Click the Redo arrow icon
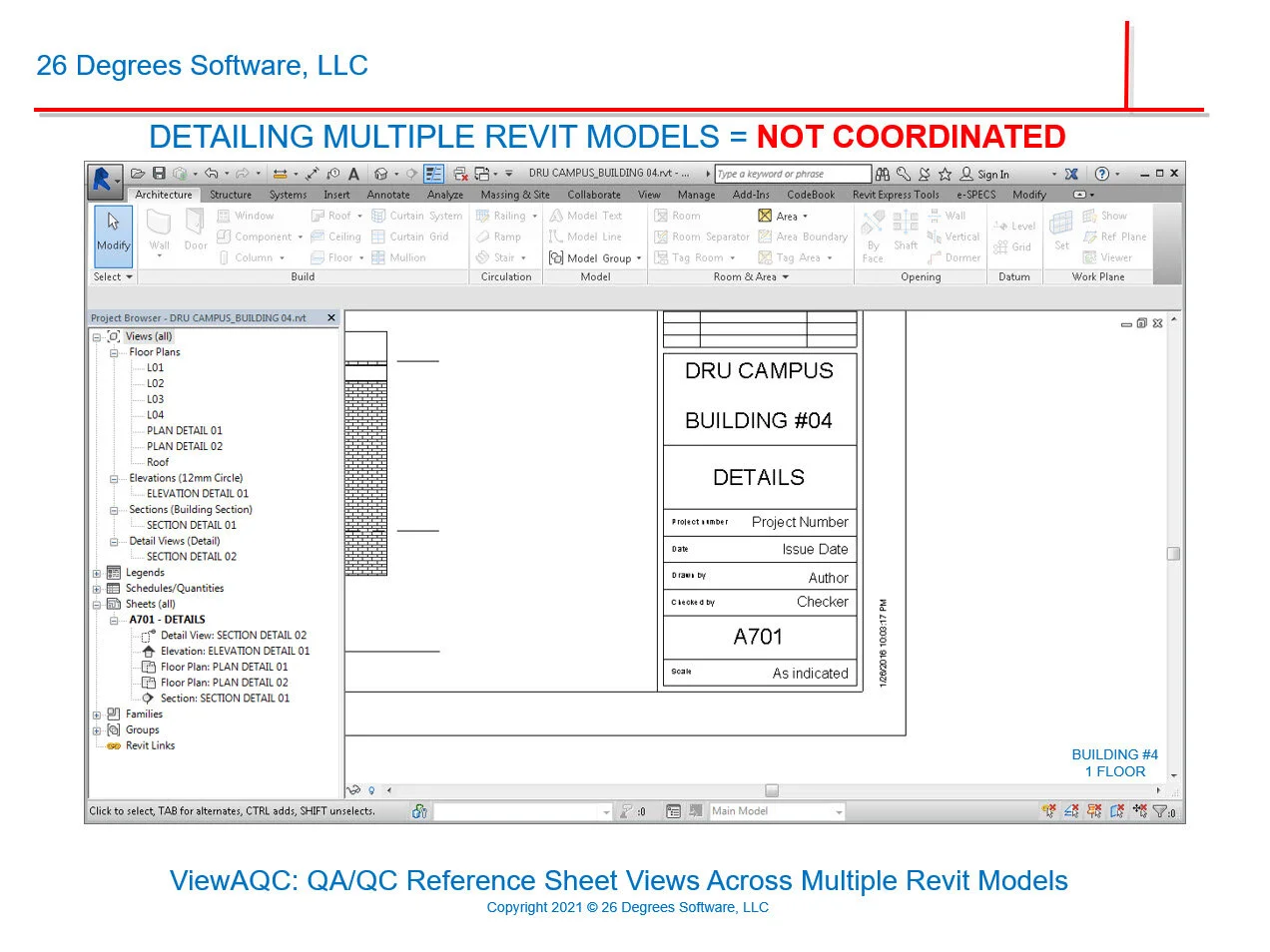This screenshot has height=952, width=1270. point(242,174)
